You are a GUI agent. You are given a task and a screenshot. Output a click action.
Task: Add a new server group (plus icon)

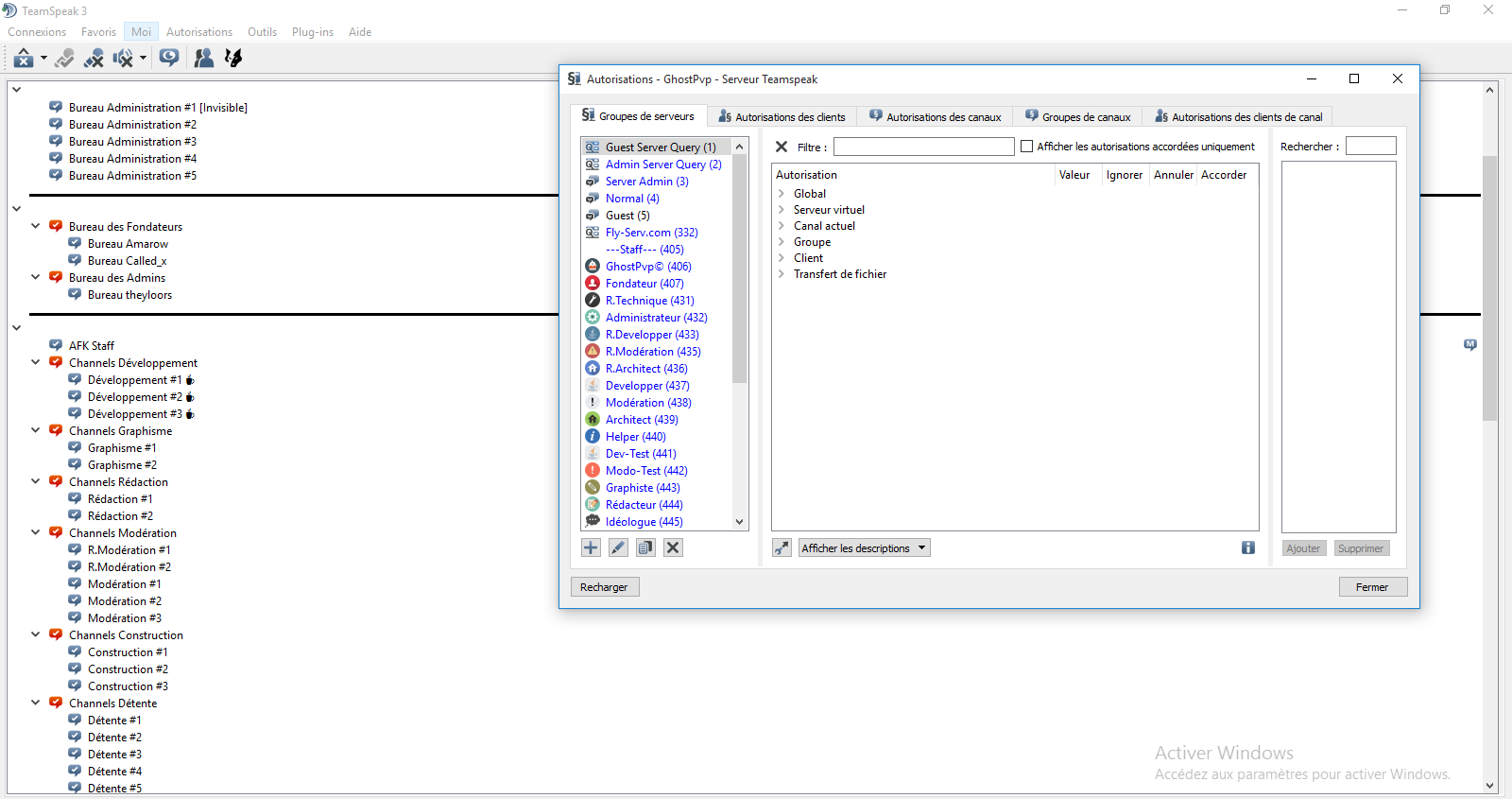[591, 547]
